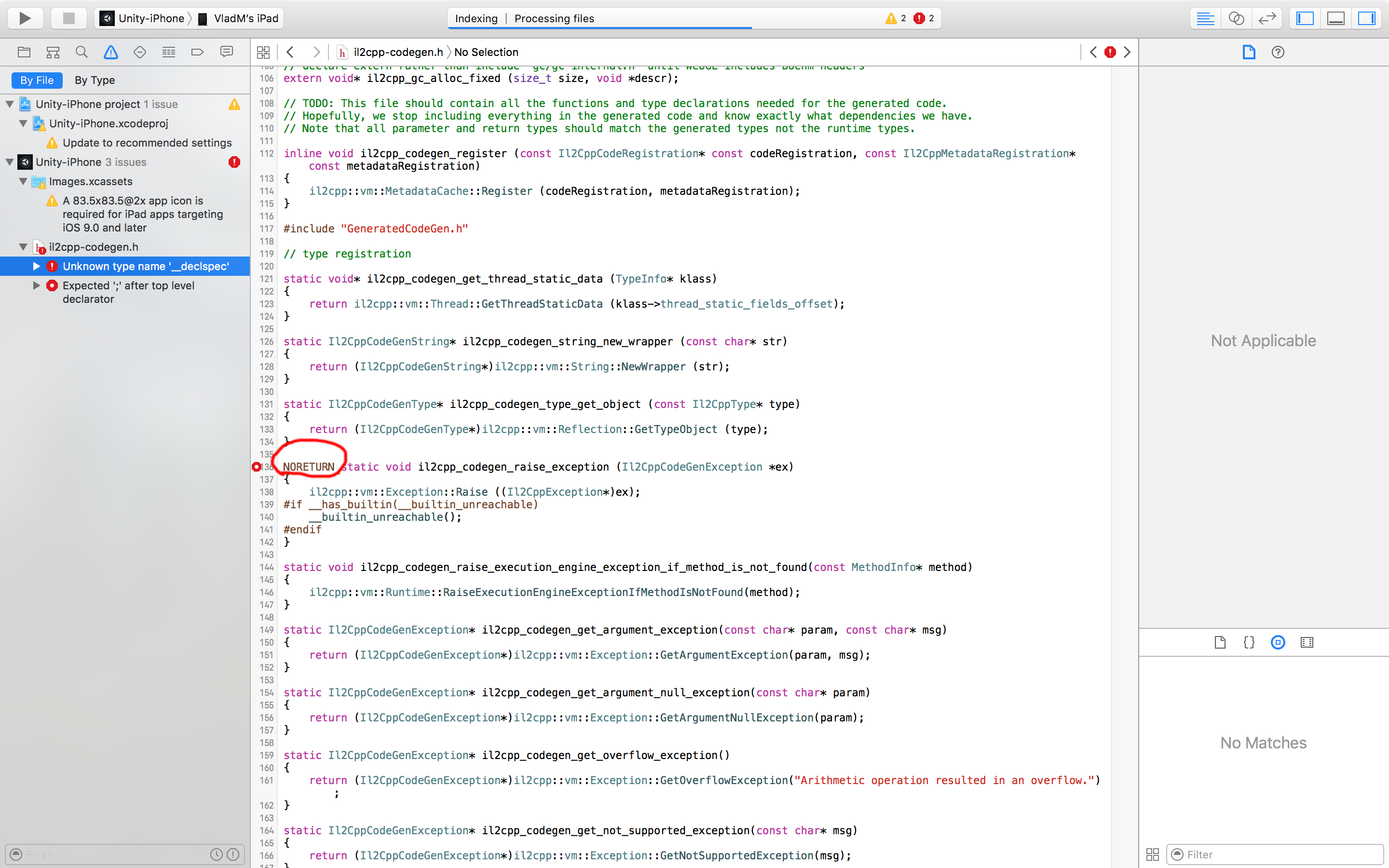
Task: Show the Object library
Action: (1278, 642)
